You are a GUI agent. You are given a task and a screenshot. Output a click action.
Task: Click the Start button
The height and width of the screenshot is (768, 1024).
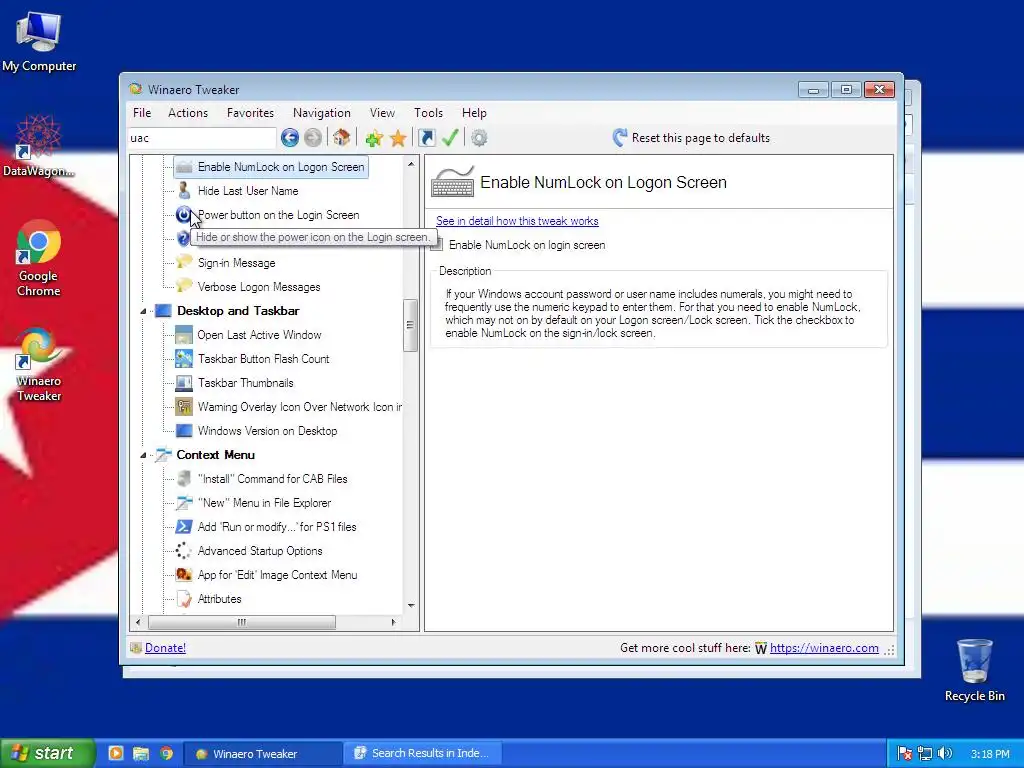[48, 754]
